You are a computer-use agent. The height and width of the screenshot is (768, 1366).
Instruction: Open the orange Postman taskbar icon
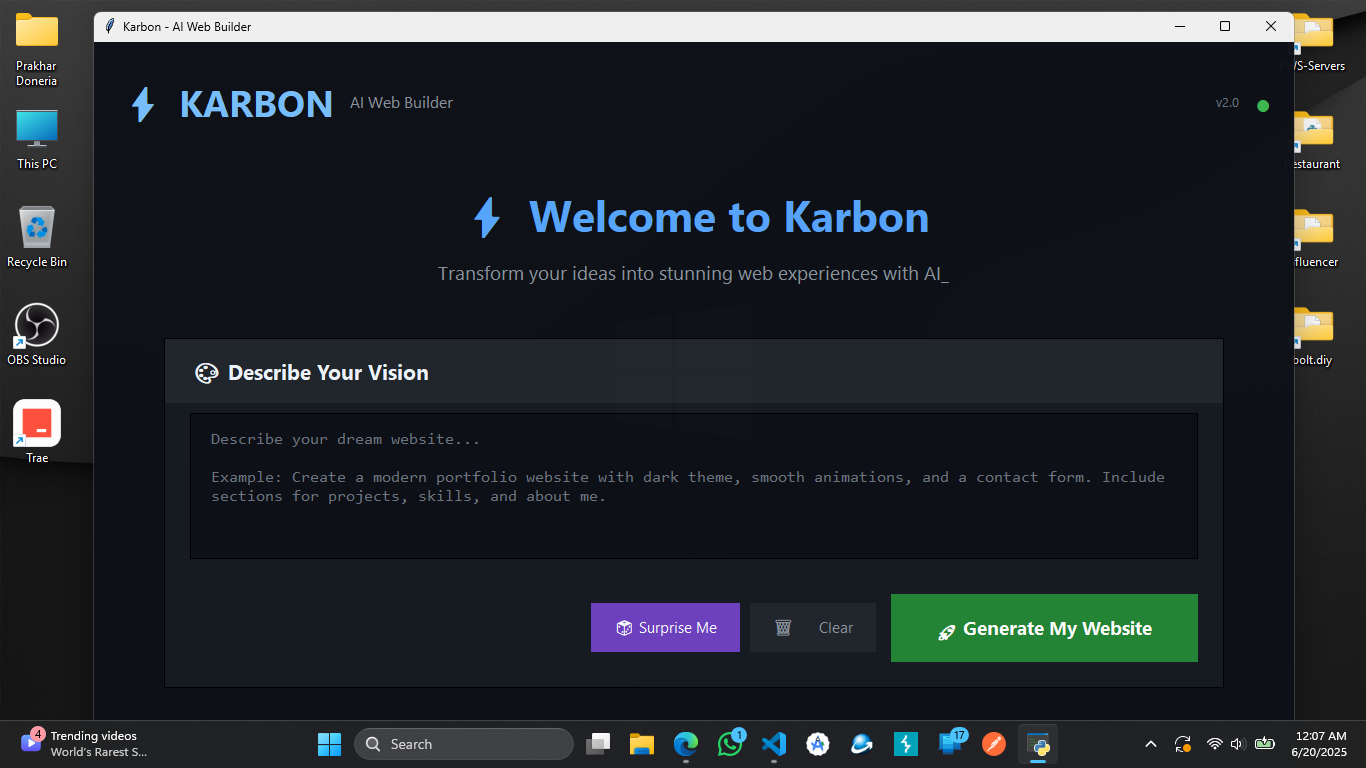click(994, 744)
